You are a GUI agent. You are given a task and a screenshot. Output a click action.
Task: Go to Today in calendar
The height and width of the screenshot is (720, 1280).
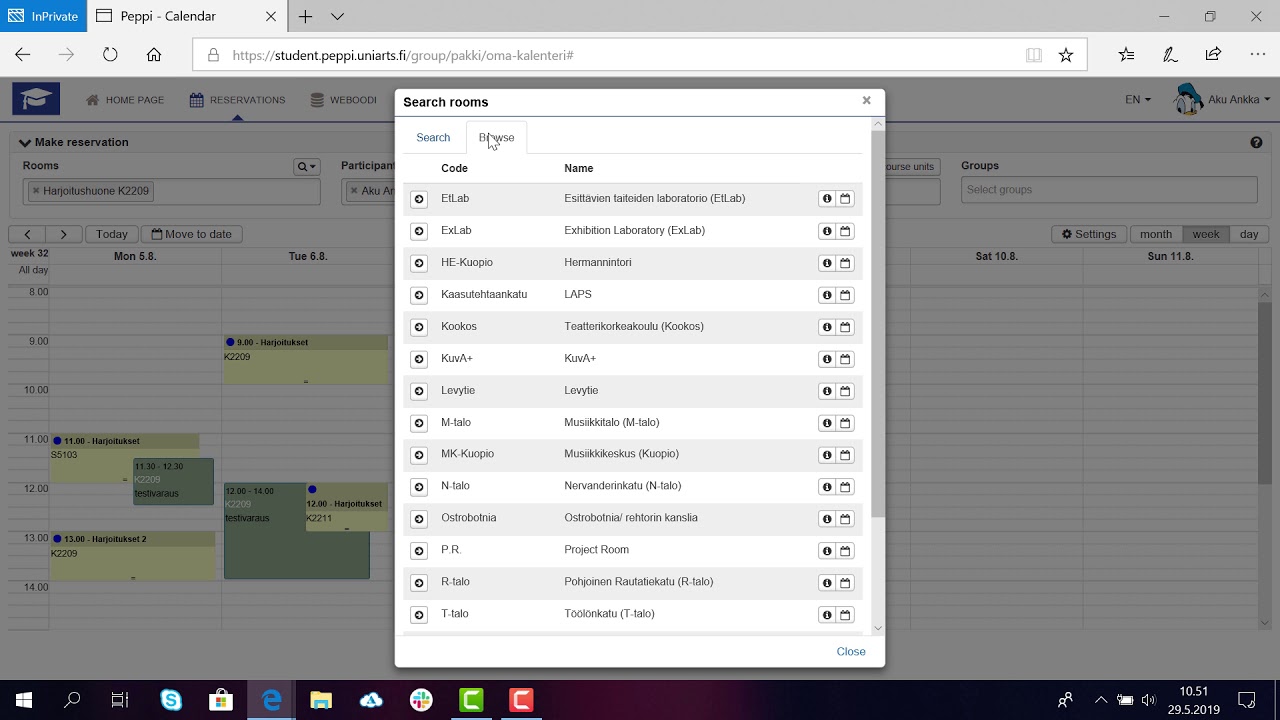click(112, 234)
